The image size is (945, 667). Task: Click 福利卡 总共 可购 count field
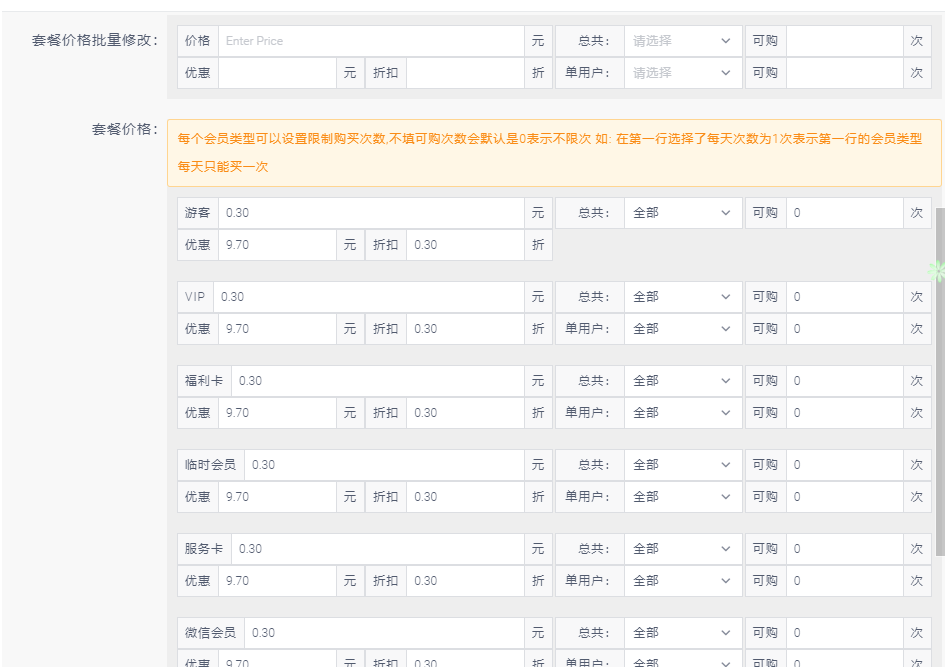pyautogui.click(x=845, y=381)
